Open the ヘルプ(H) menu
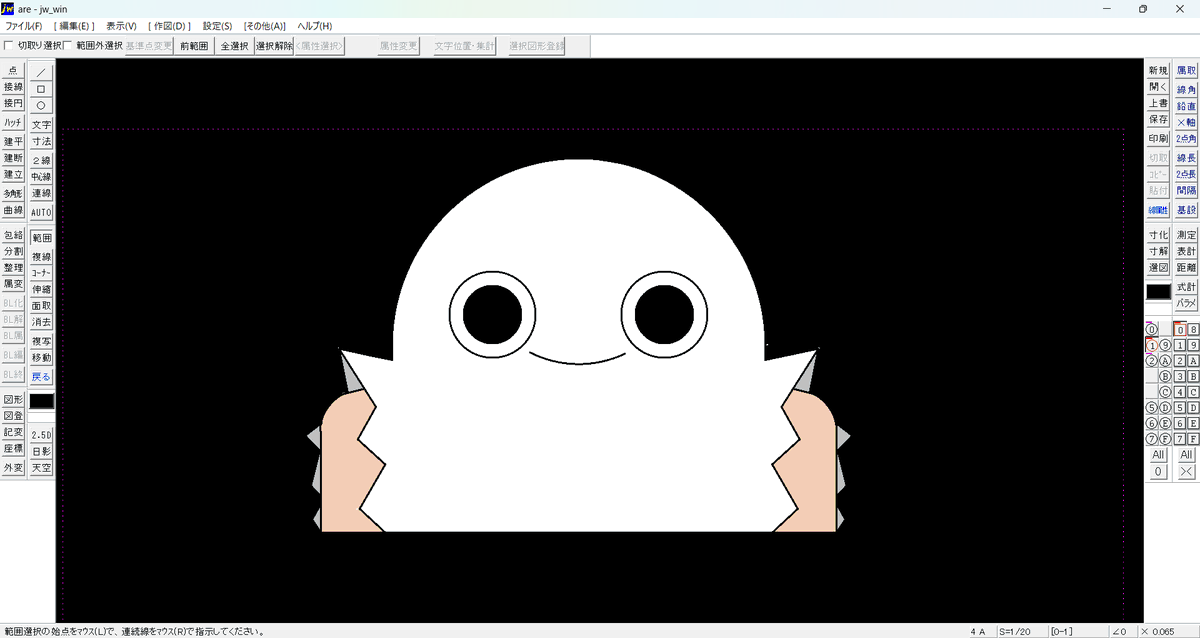Screen dimensions: 1200x638 tap(315, 26)
